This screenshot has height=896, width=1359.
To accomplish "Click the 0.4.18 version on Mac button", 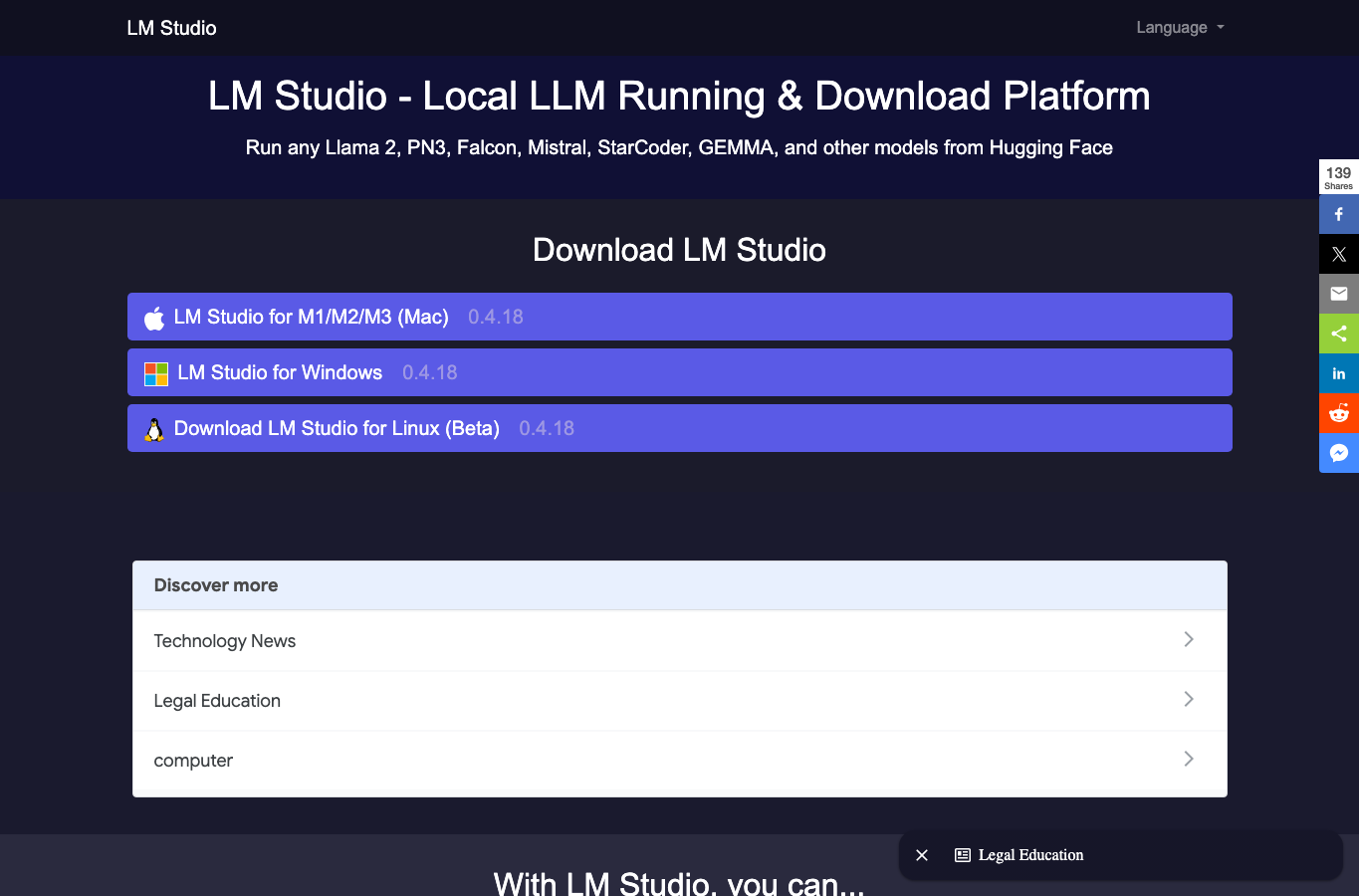I will [496, 317].
